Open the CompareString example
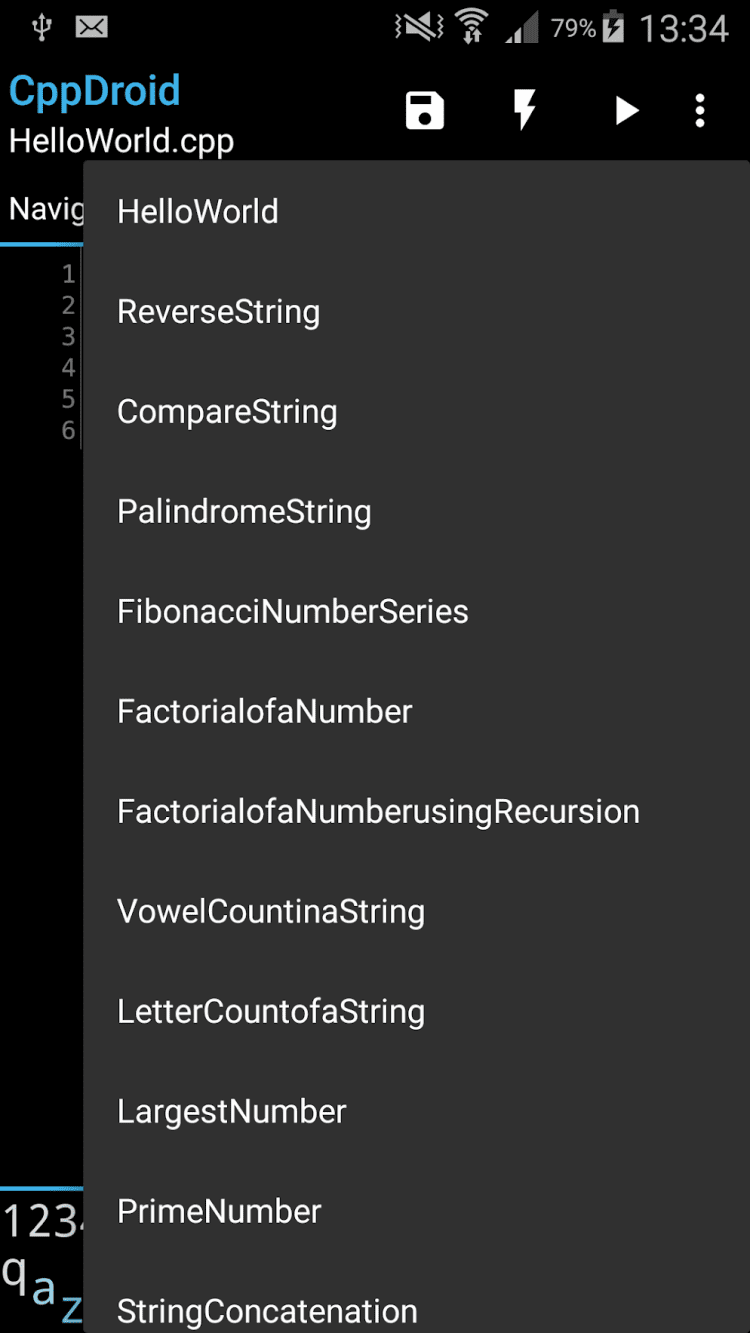The width and height of the screenshot is (750, 1333). point(227,412)
